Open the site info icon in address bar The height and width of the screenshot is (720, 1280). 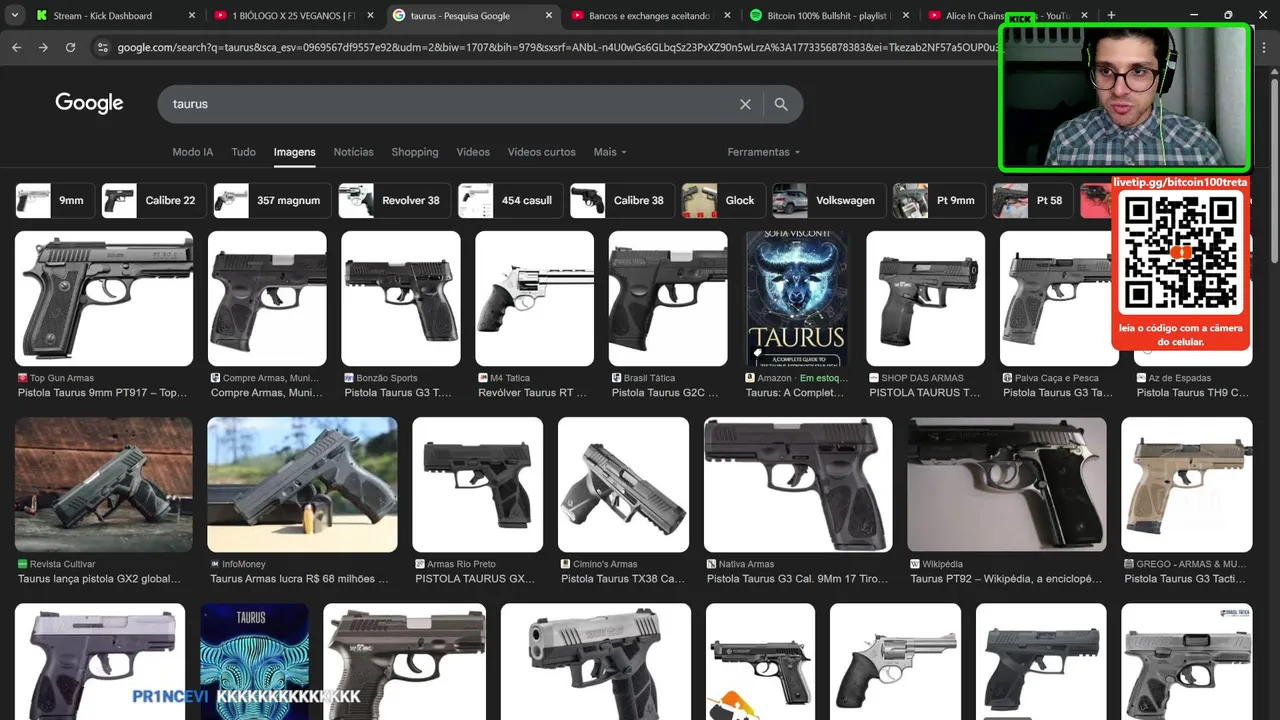[x=101, y=47]
